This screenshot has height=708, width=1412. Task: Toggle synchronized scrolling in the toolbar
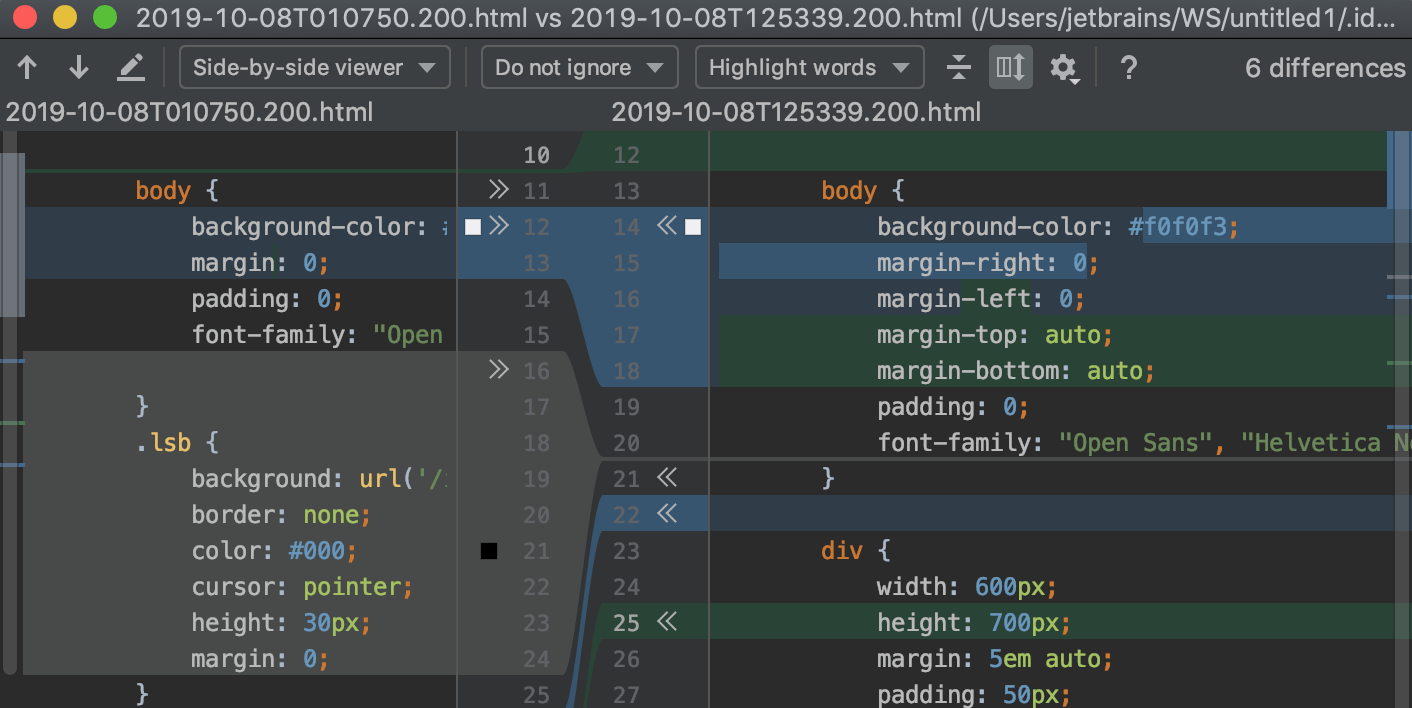click(x=1010, y=67)
